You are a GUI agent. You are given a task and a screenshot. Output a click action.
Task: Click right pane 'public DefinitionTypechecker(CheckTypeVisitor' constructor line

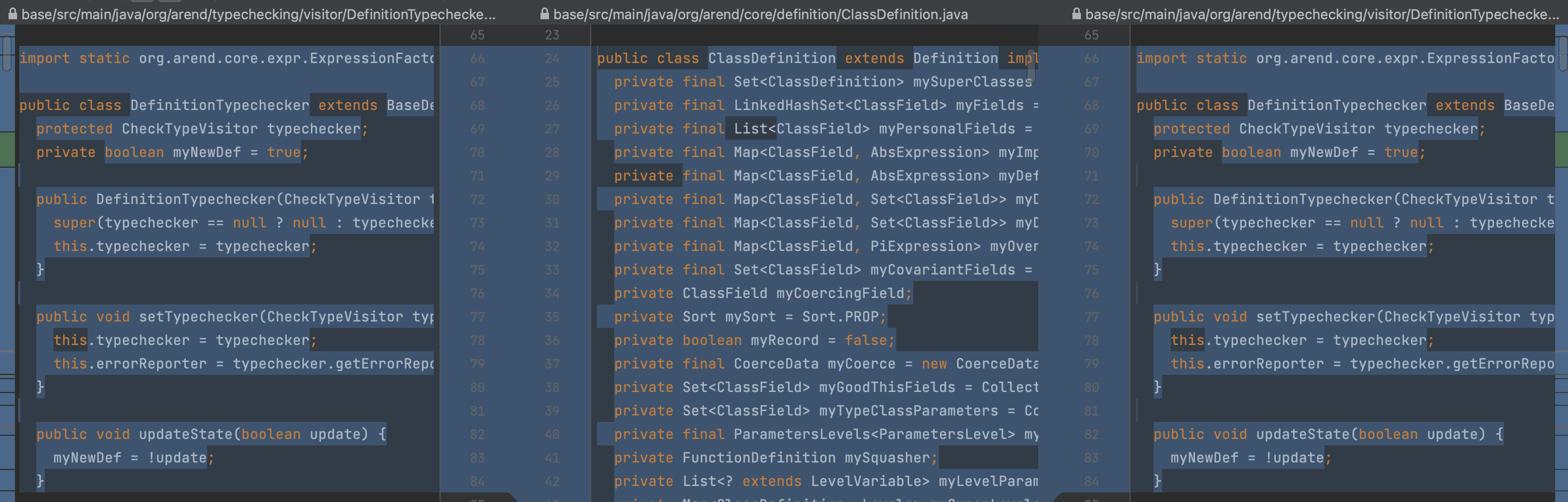coord(1354,200)
